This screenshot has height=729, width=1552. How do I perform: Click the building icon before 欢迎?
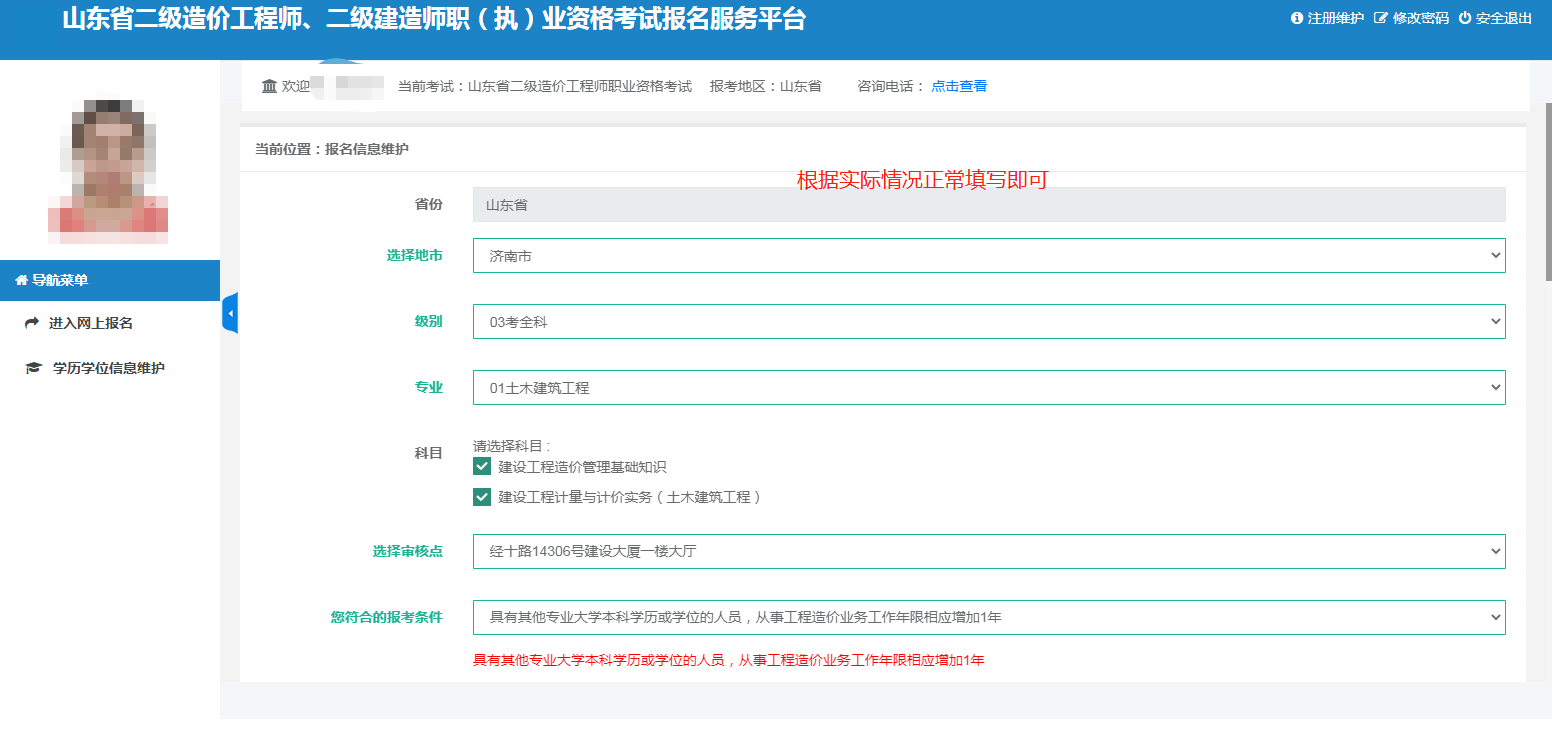(269, 85)
